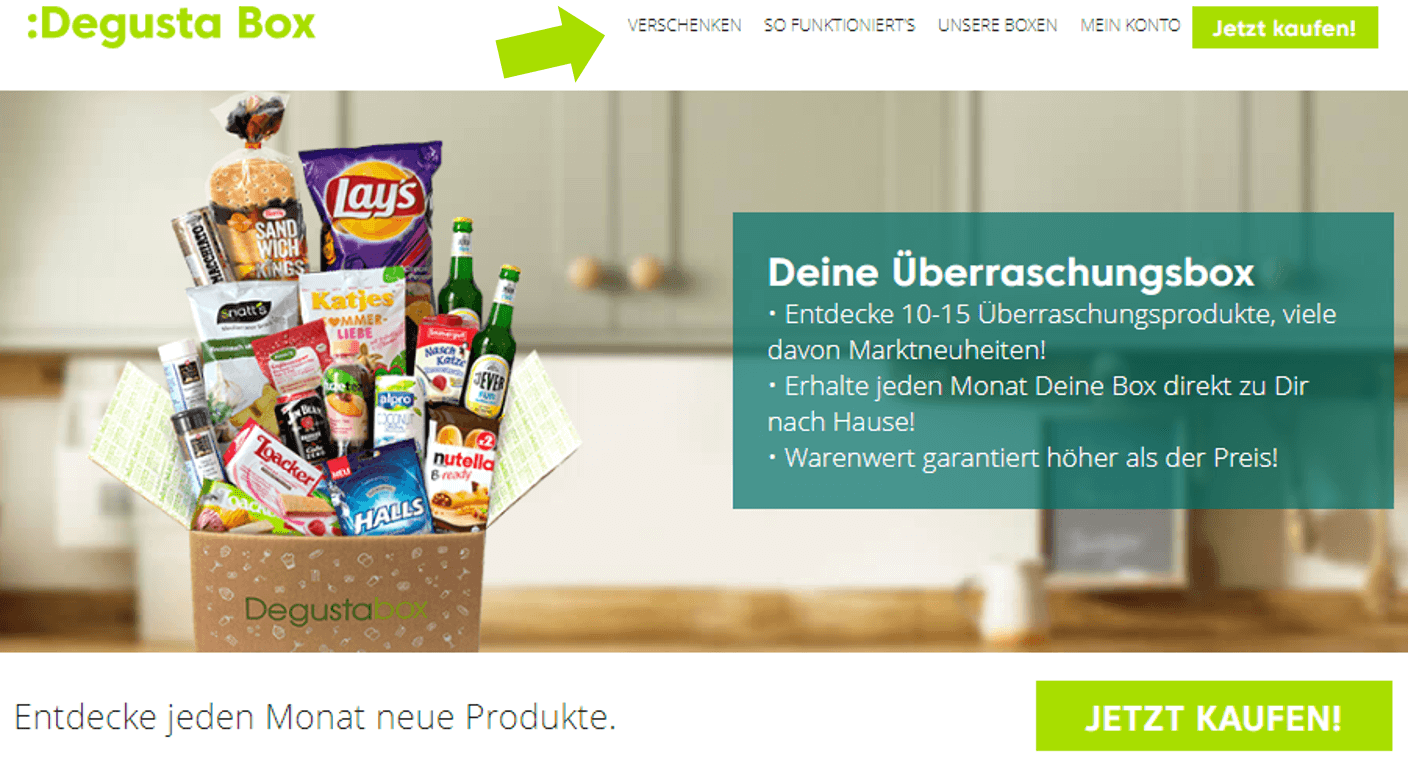
Task: Click the Deine Überraschungsbox heading
Action: (x=1010, y=272)
